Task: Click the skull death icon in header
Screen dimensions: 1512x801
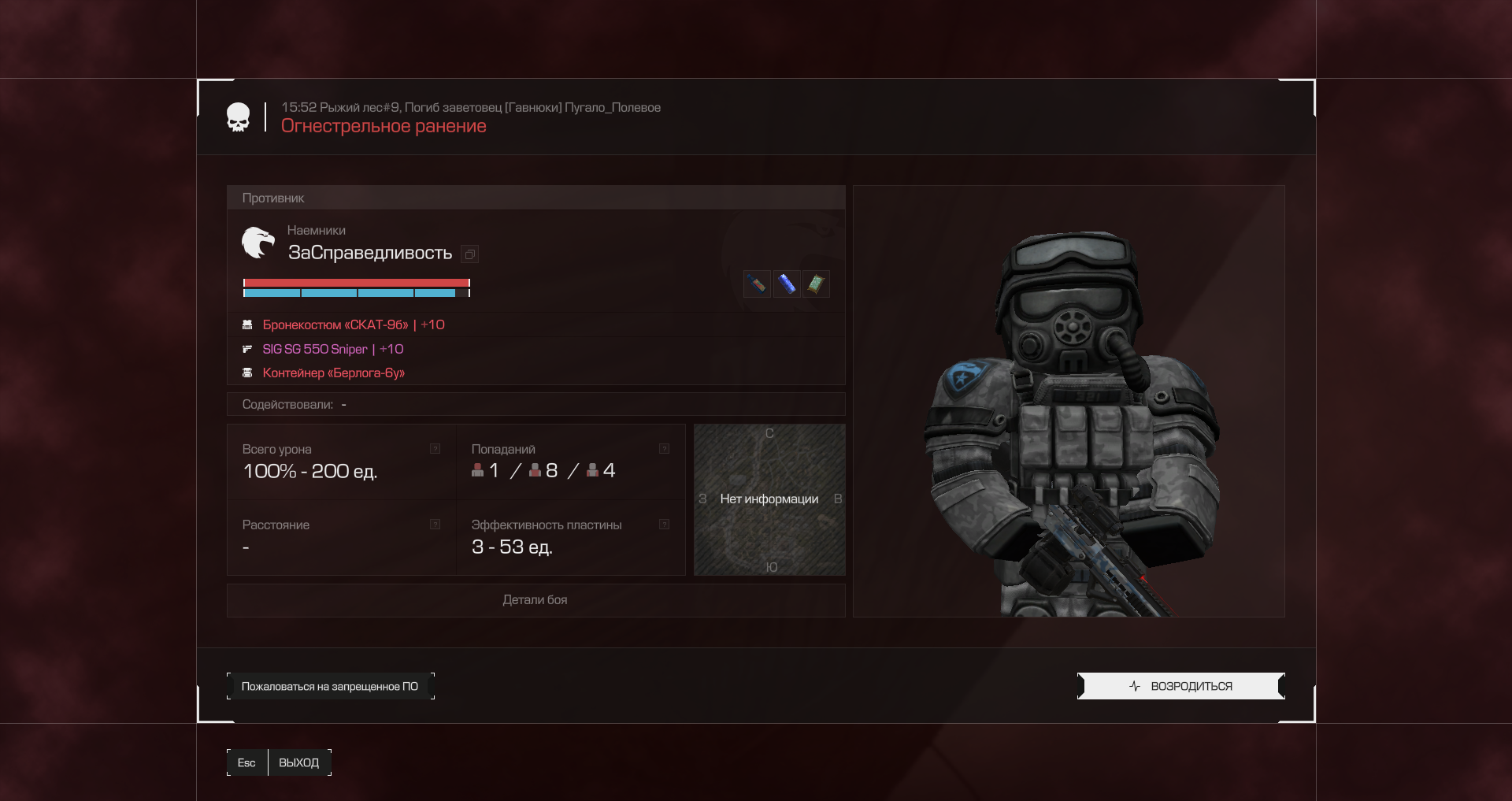Action: coord(238,117)
